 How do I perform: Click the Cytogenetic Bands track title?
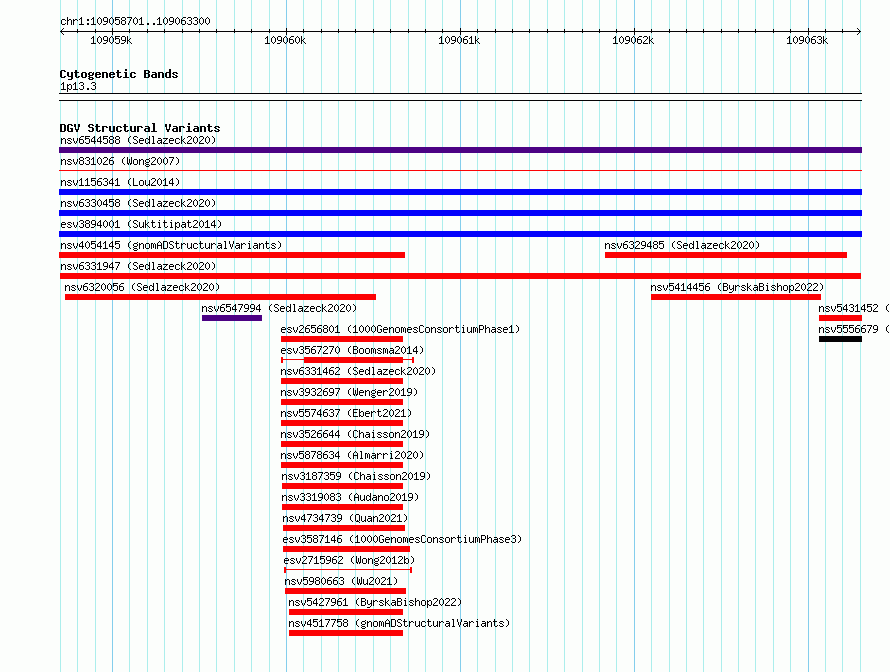click(x=119, y=74)
